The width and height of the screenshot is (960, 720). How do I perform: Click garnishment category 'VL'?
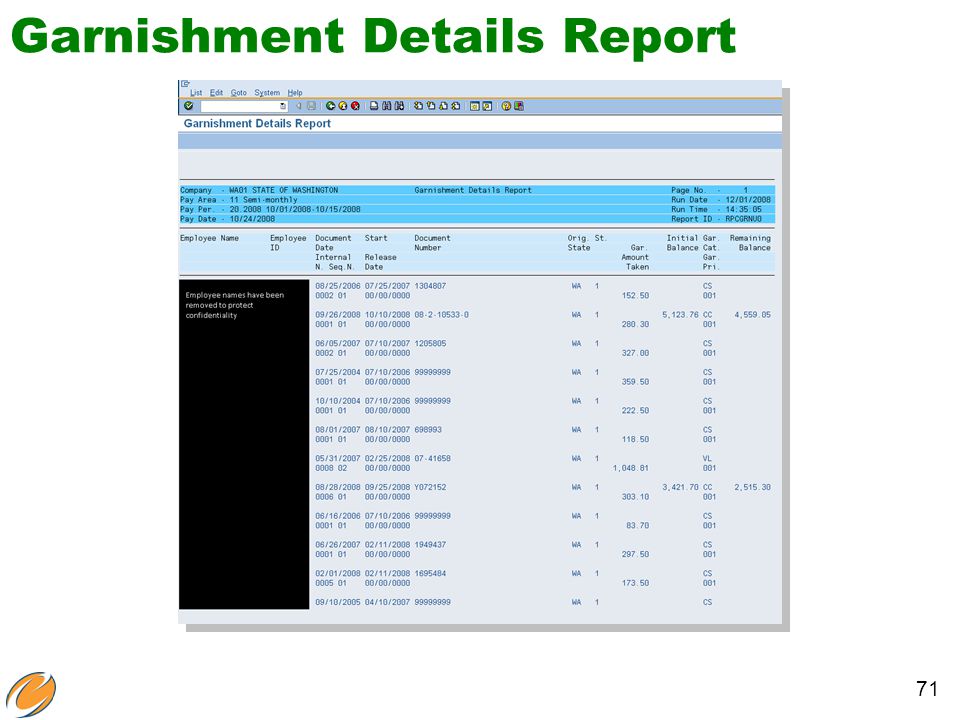[x=707, y=458]
